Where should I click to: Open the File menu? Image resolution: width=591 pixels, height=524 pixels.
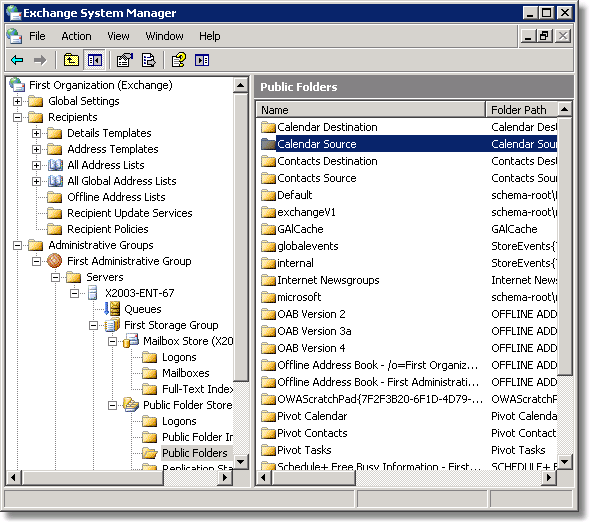[37, 36]
